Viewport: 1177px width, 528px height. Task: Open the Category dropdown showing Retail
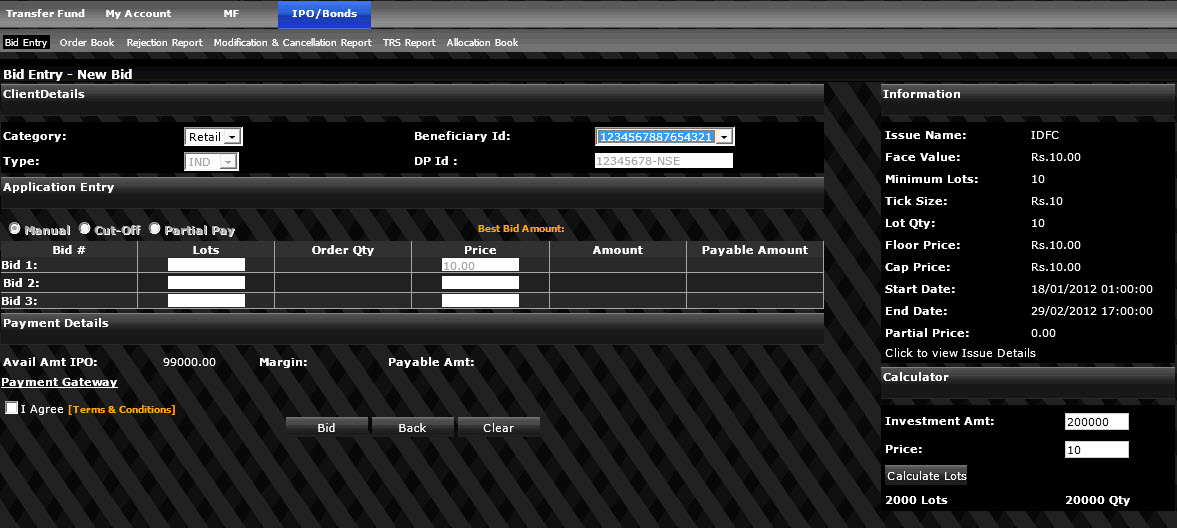point(213,137)
